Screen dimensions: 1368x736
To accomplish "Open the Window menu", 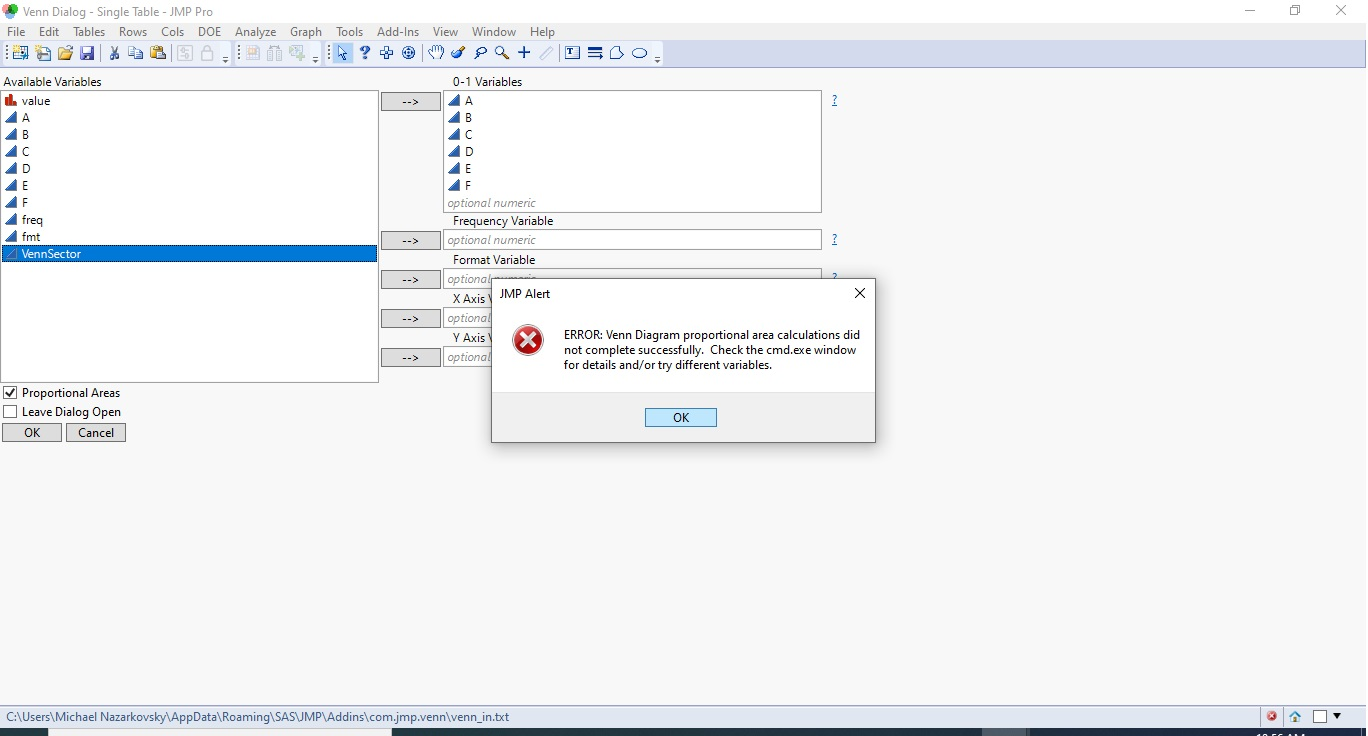I will 494,32.
